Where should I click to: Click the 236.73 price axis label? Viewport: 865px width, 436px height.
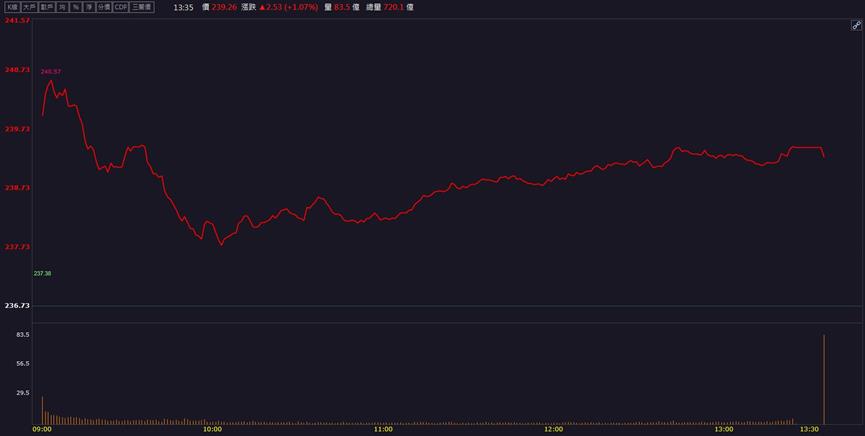coord(18,306)
